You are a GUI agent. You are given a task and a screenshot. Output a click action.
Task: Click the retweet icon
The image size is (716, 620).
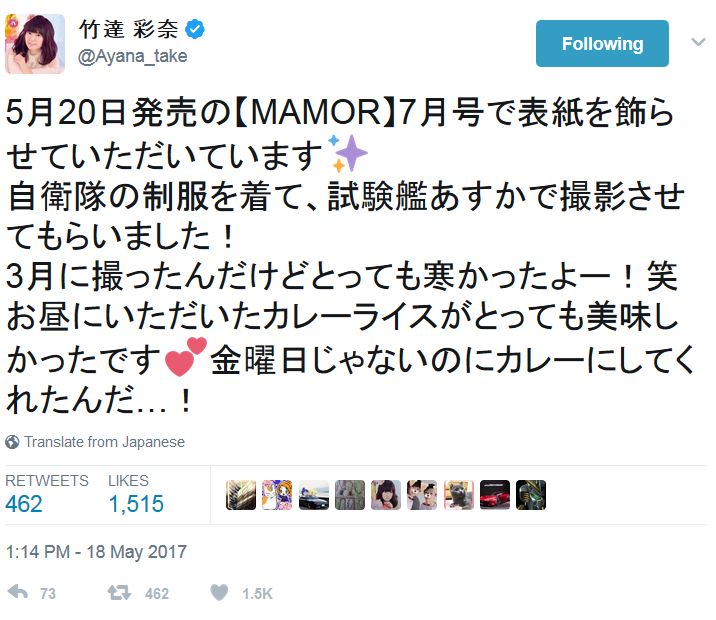[119, 593]
